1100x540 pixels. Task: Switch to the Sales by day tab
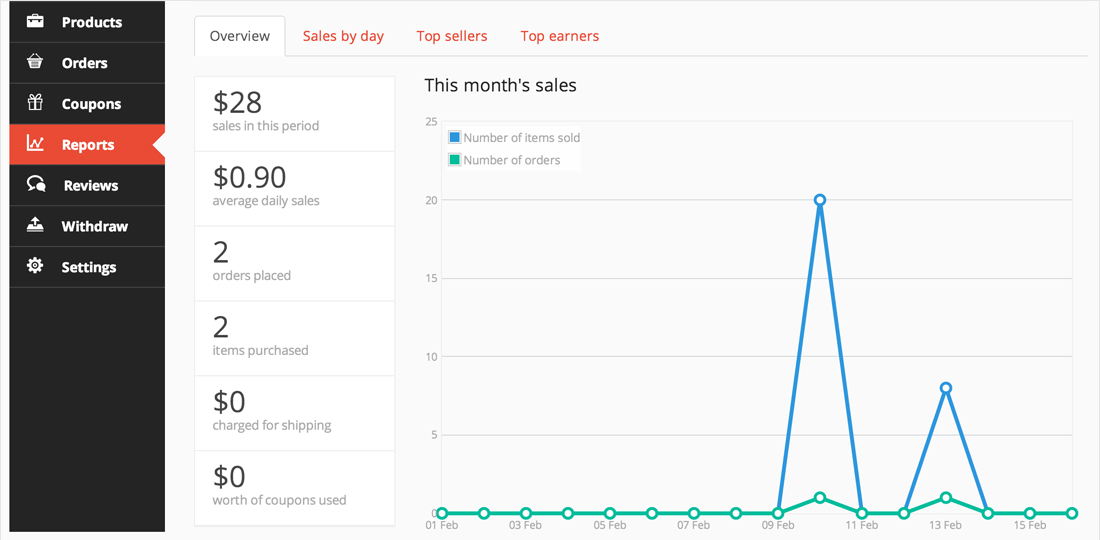point(343,36)
